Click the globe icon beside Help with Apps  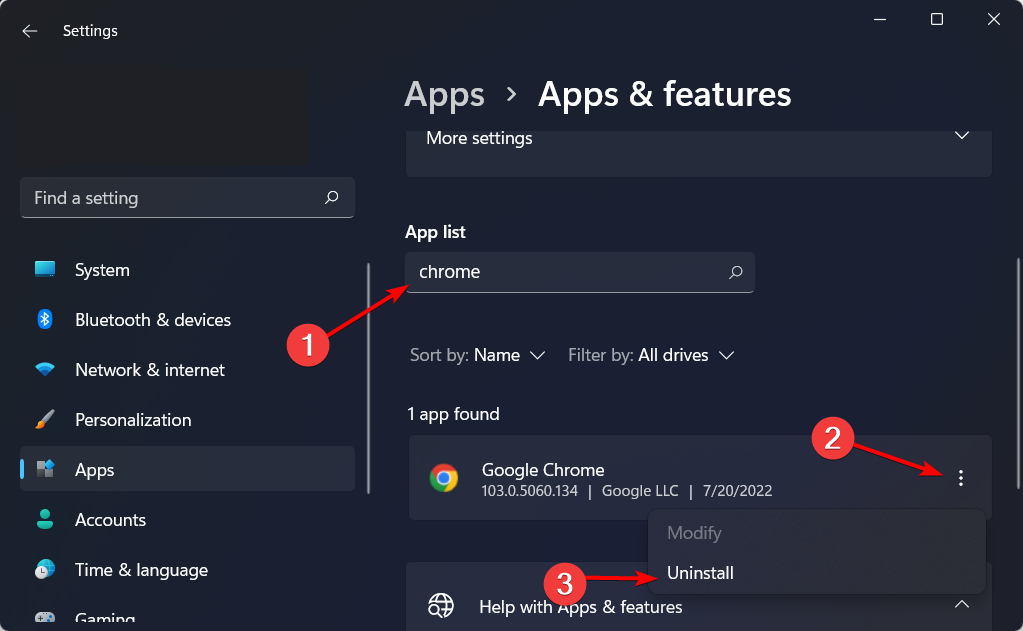(441, 606)
